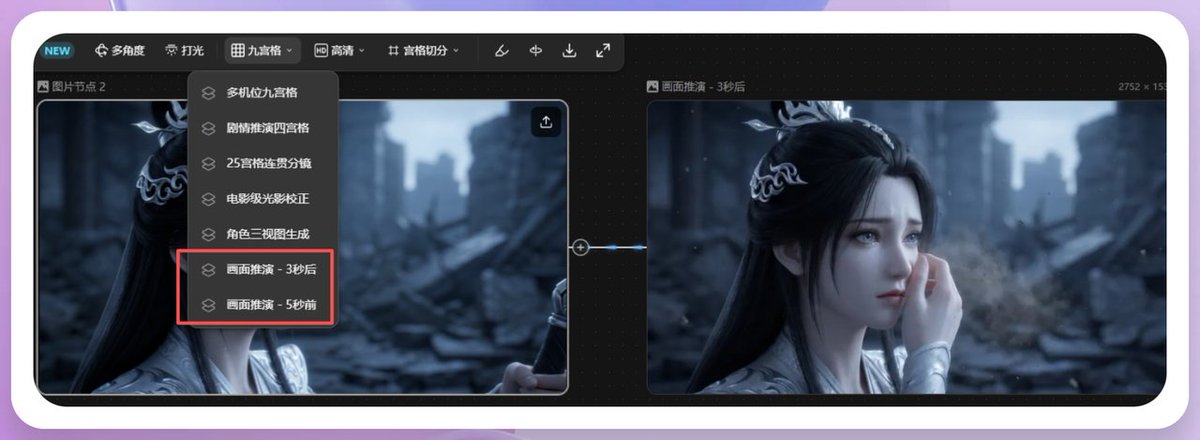The width and height of the screenshot is (1200, 440).
Task: Choose 剧情推演四宫格 from menu
Action: 263,128
